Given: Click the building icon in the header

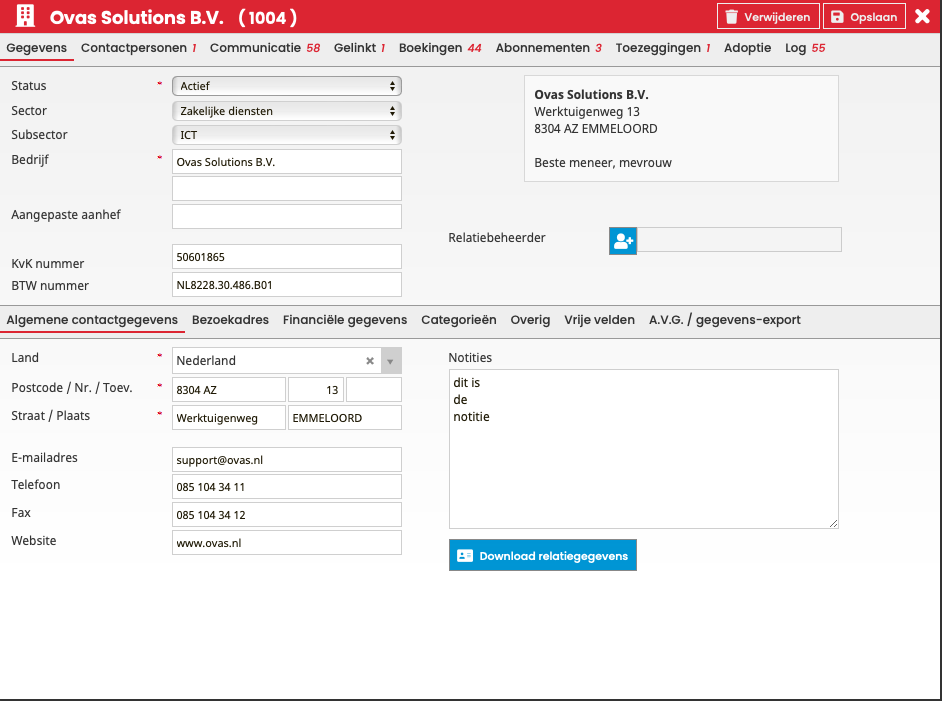Looking at the screenshot, I should point(27,17).
